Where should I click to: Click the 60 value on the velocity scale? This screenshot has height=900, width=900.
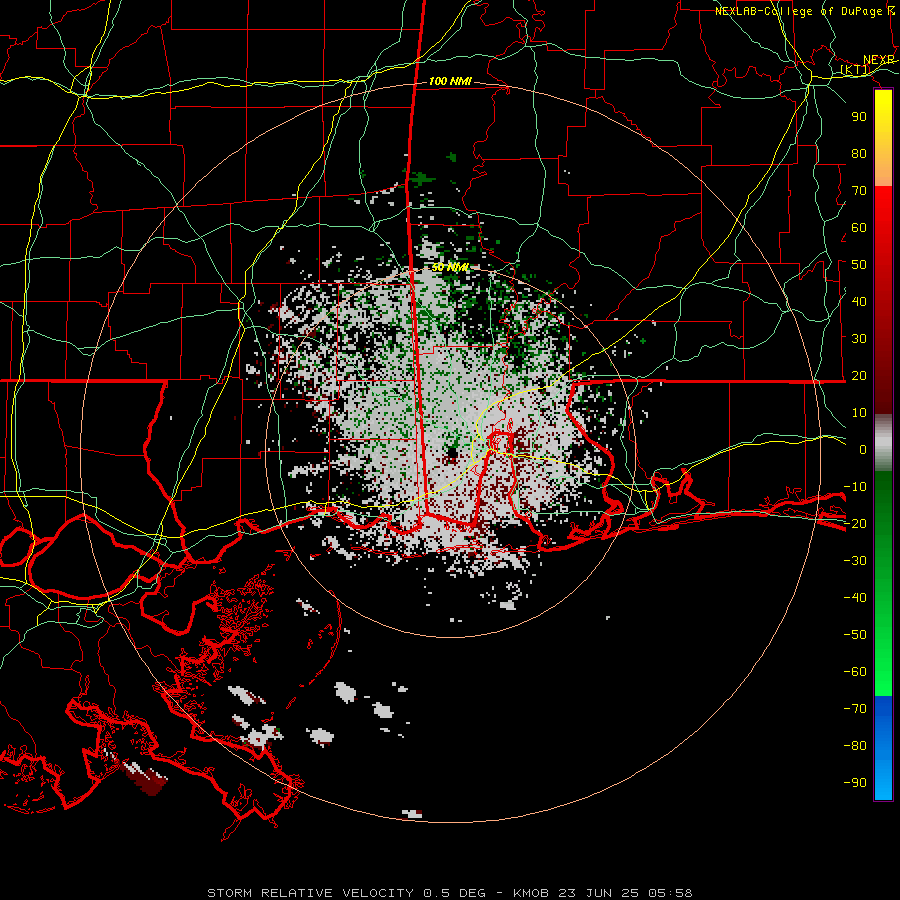tap(859, 227)
